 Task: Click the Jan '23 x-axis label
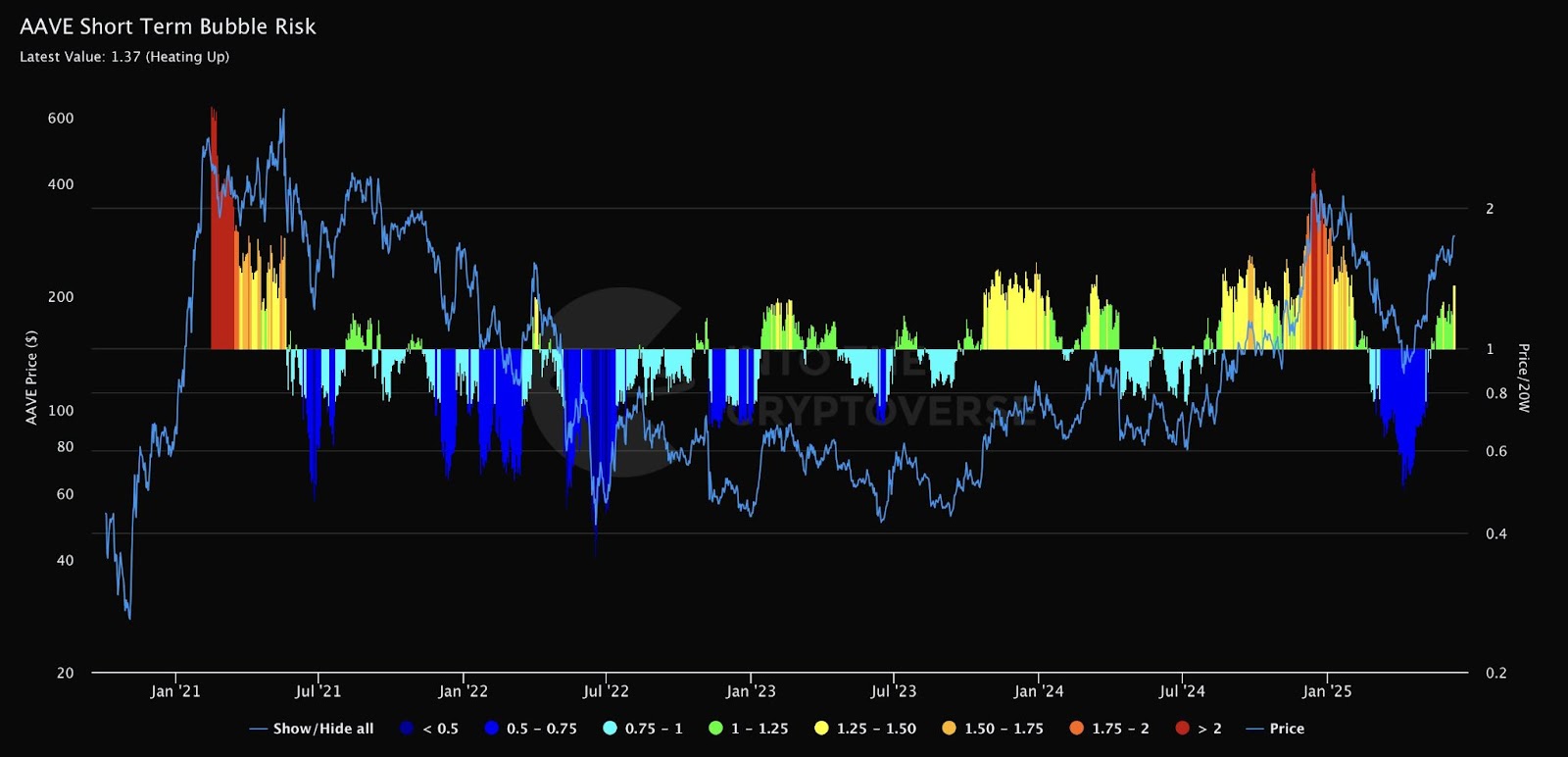tap(751, 691)
